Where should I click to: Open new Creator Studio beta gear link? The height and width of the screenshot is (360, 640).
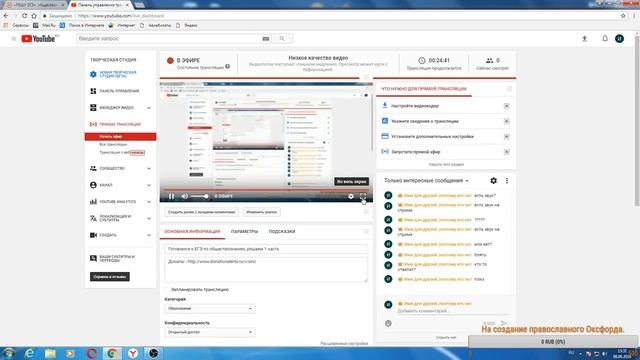pyautogui.click(x=93, y=74)
